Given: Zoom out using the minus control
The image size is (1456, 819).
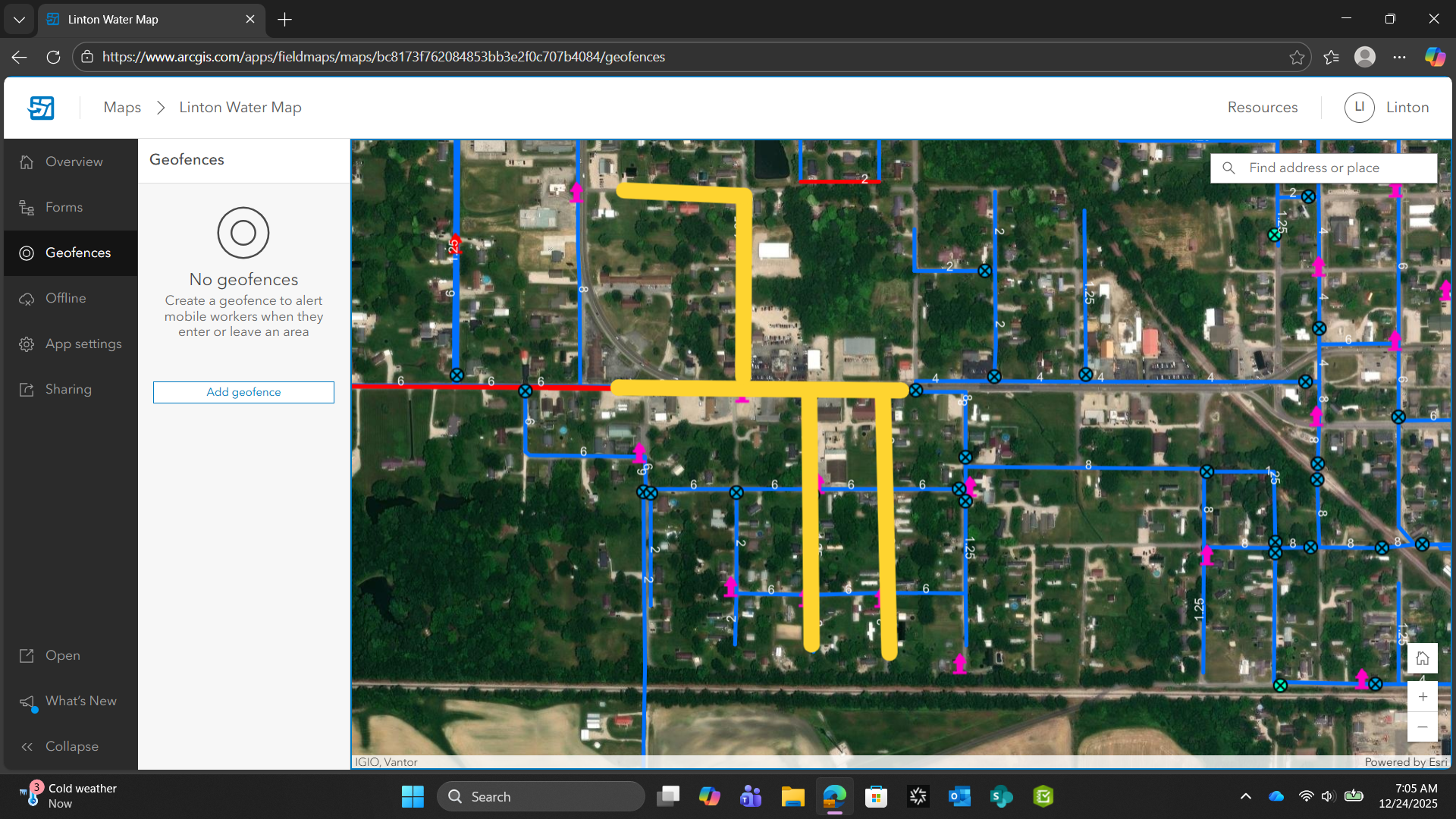Looking at the screenshot, I should click(1423, 726).
